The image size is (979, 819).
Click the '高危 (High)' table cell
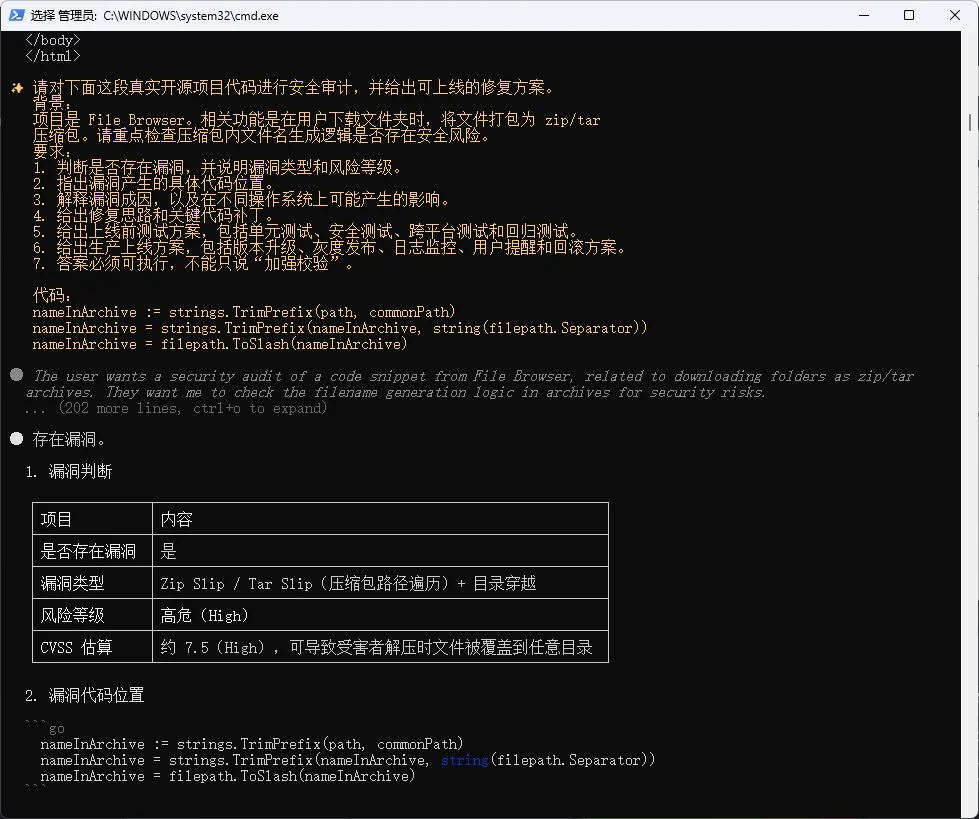pos(380,615)
